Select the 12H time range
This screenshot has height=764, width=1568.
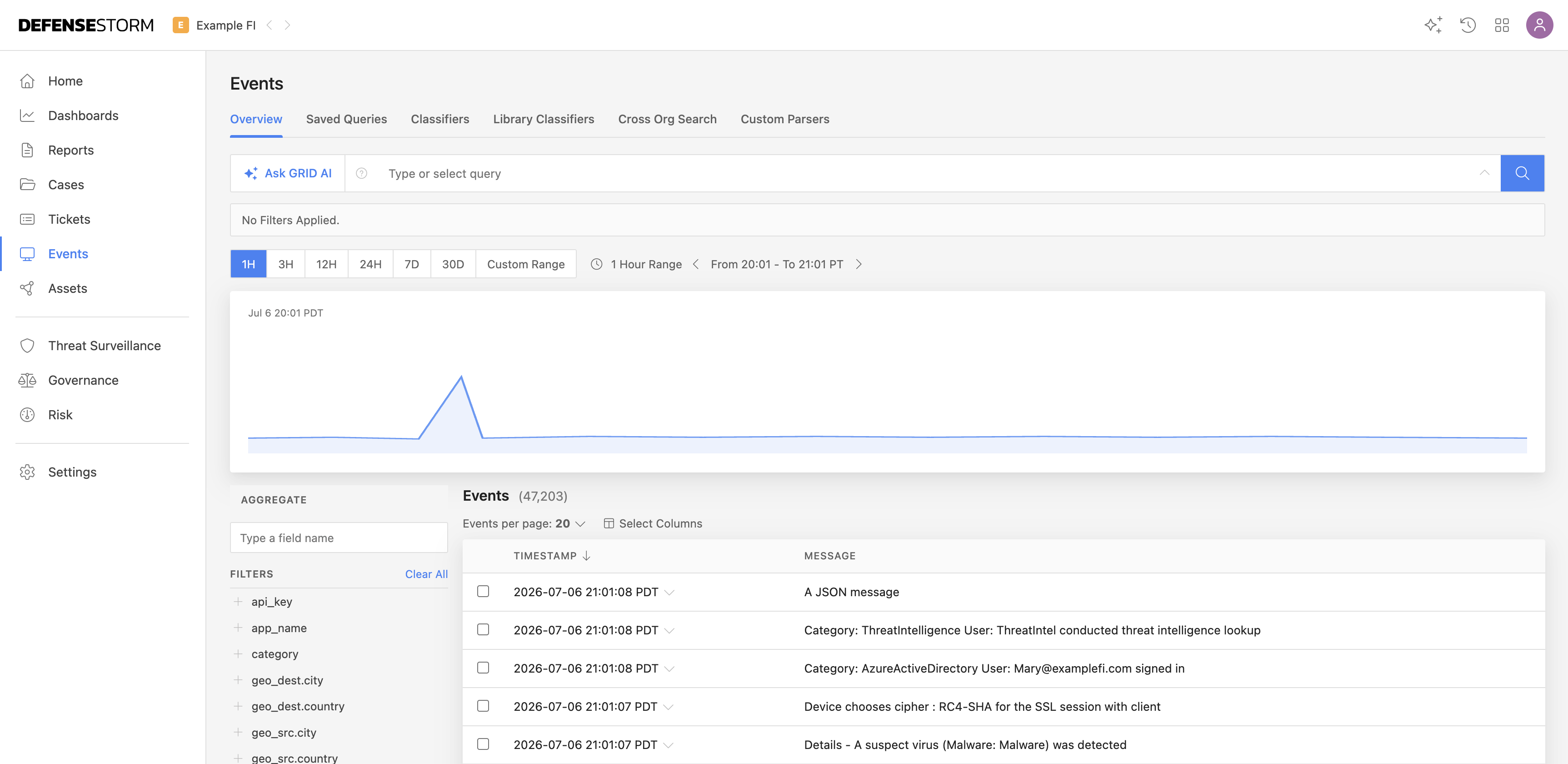point(326,264)
